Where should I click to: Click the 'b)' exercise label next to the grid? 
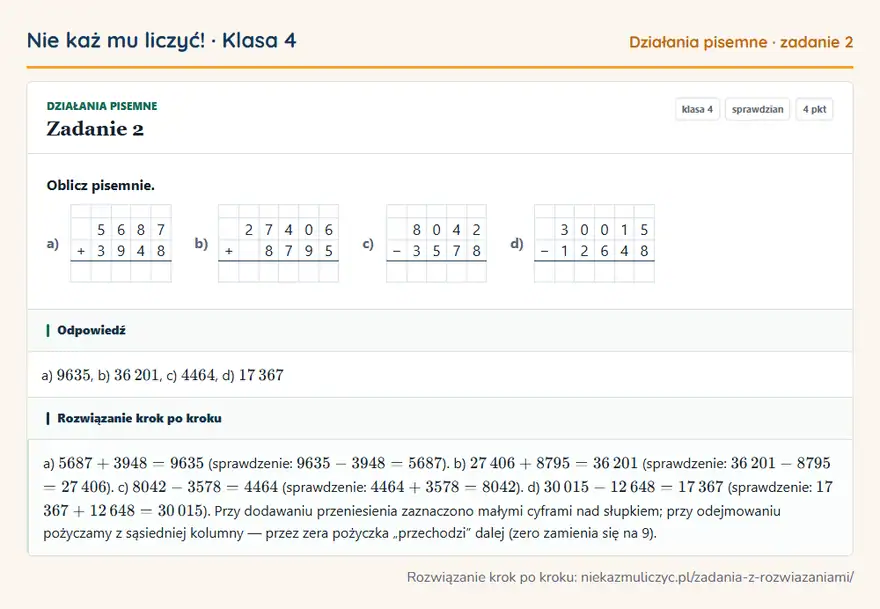pos(201,244)
